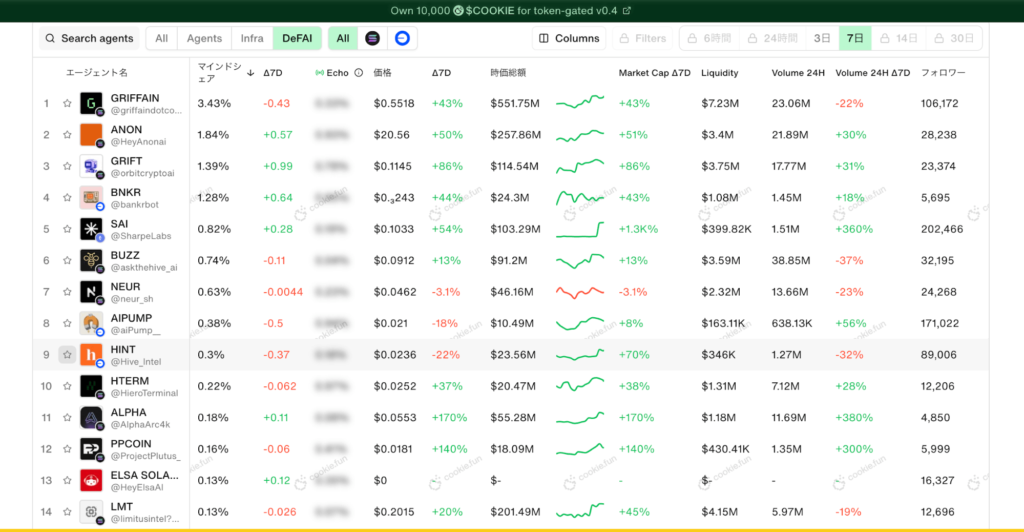View GRIFFAIN market cap sparkline chart

580,102
